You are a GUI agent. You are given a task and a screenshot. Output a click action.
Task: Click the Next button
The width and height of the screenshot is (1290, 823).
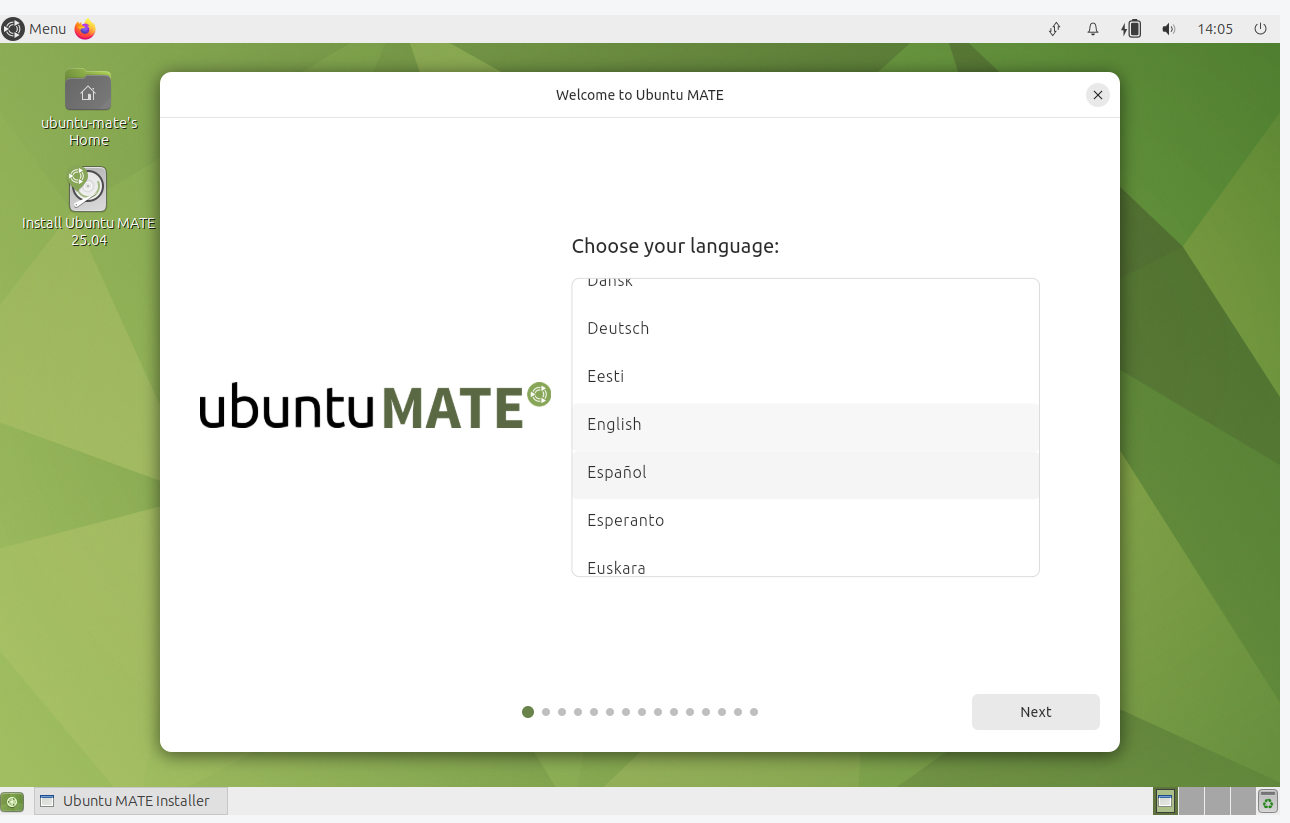pos(1036,712)
